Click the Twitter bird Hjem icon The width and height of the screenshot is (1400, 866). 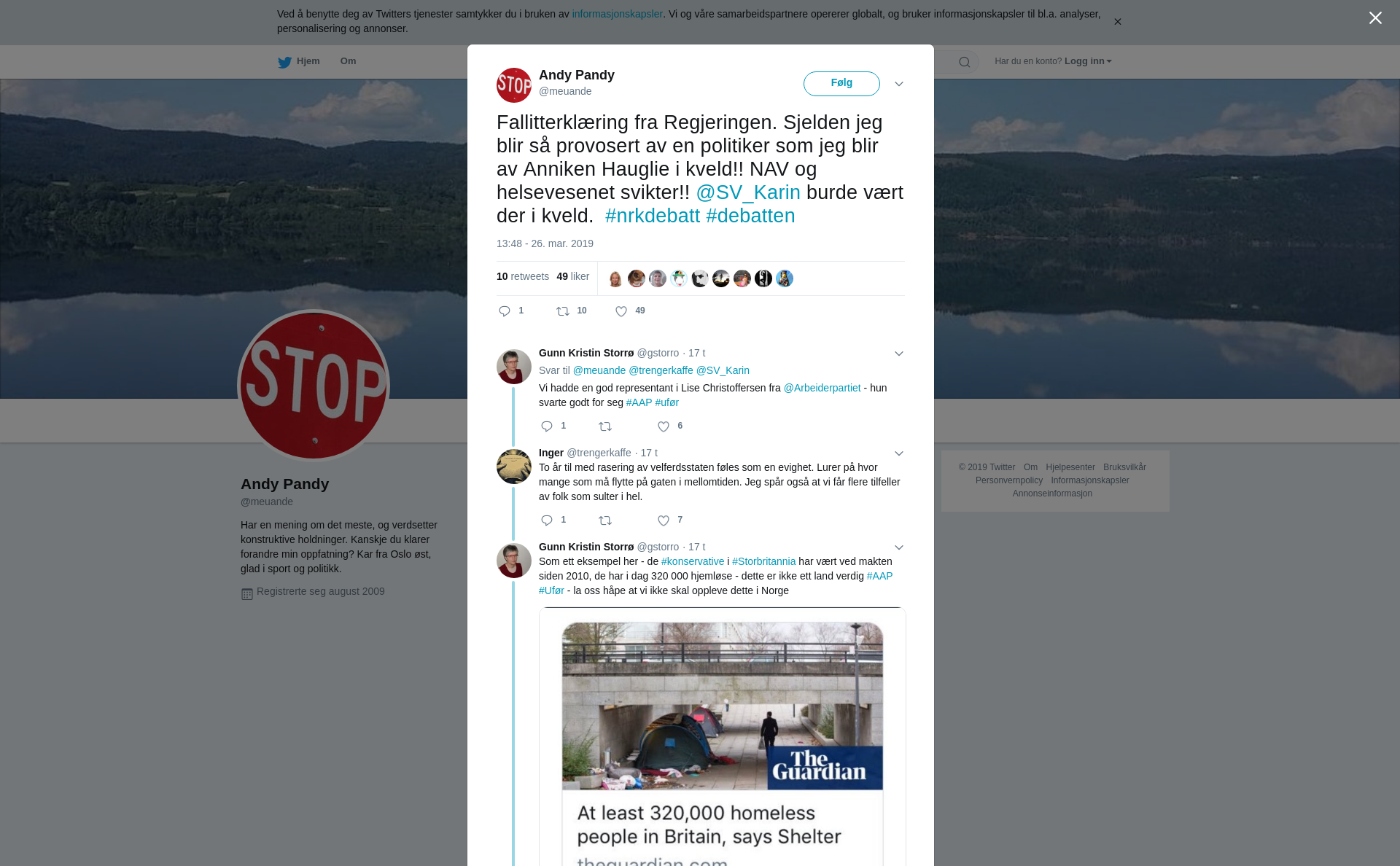point(284,62)
